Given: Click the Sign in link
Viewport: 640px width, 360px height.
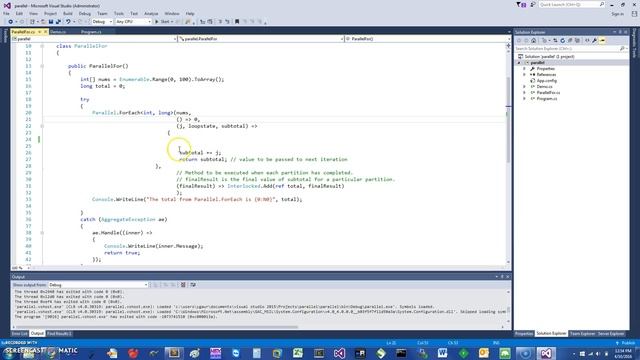Looking at the screenshot, I should tap(617, 14).
